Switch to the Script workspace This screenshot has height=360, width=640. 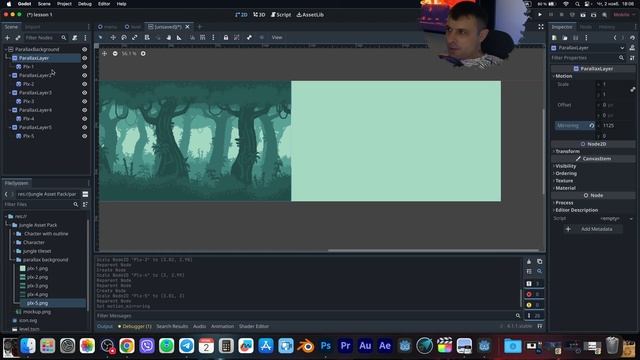(x=281, y=15)
